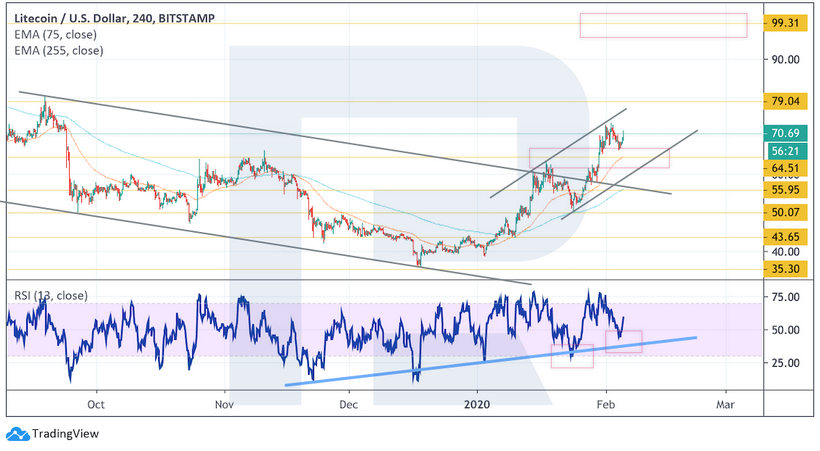Click the RSI 50.00 axis value
820x451 pixels.
(x=785, y=330)
